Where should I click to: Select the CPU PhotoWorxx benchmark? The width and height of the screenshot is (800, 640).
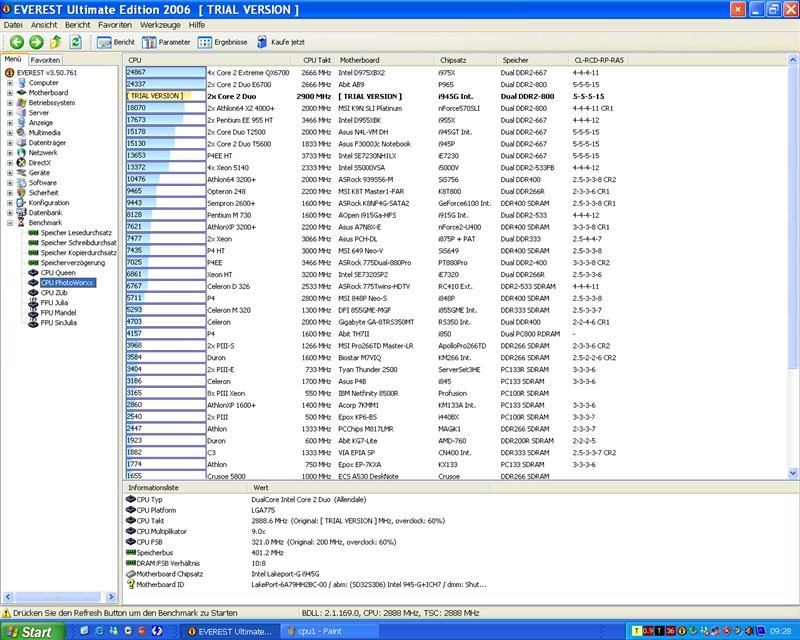pyautogui.click(x=67, y=283)
